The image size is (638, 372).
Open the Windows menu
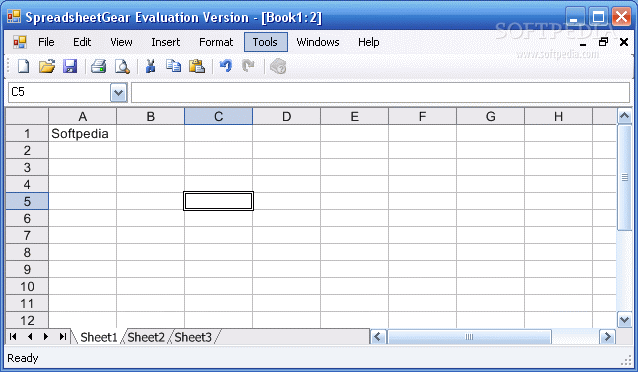coord(318,42)
